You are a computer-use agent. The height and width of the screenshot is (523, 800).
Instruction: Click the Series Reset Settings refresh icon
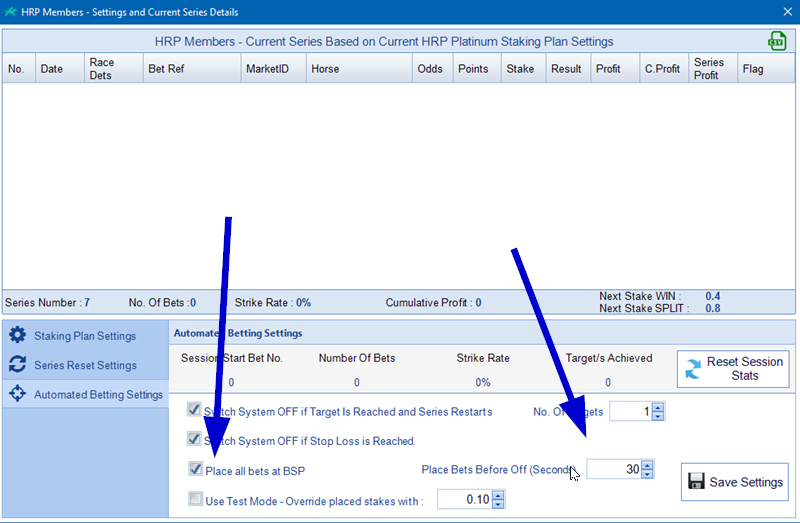pos(17,364)
